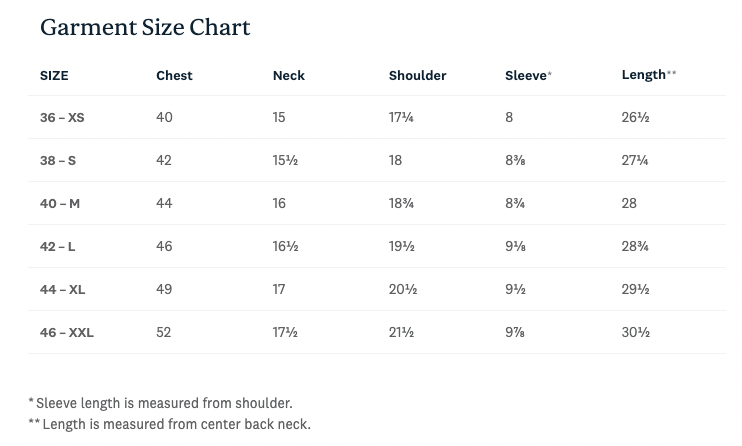This screenshot has height=446, width=742.
Task: Click length value 30½ in XXL row
Action: [635, 333]
